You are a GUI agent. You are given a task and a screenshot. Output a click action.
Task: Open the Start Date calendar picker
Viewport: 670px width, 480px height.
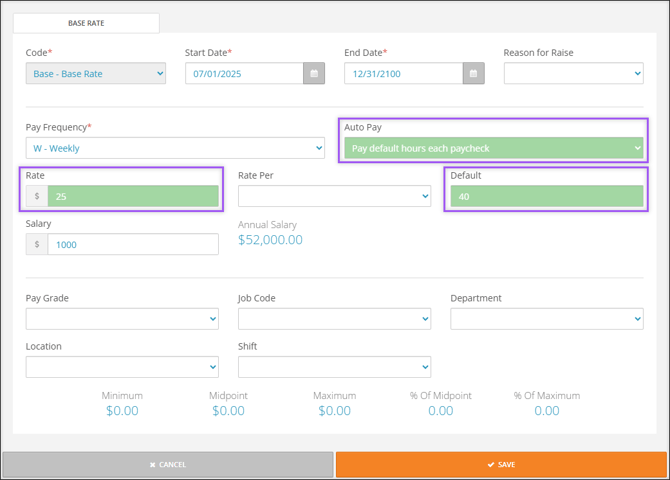click(x=314, y=74)
